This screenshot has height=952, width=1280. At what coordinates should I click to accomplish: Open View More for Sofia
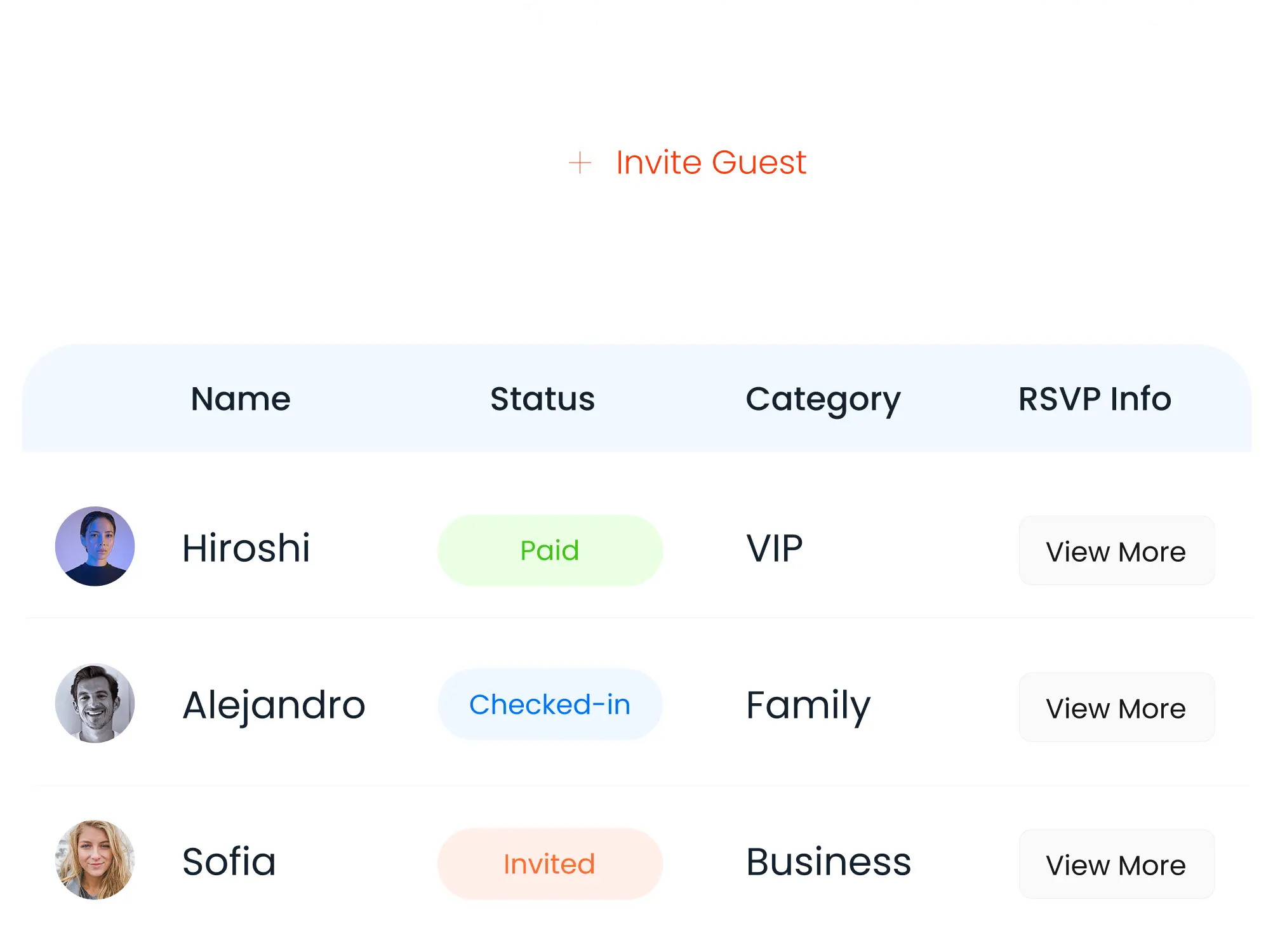[1116, 864]
